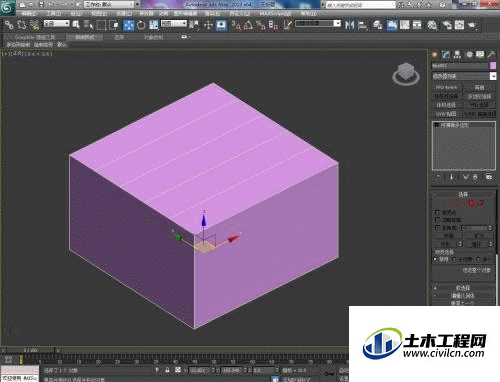The width and height of the screenshot is (500, 382).
Task: Click Configure Modifier Sets icon below stack
Action: click(x=489, y=177)
